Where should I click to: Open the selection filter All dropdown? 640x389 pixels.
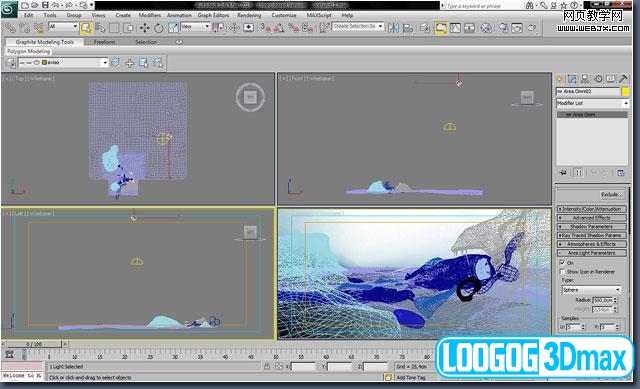pyautogui.click(x=63, y=27)
